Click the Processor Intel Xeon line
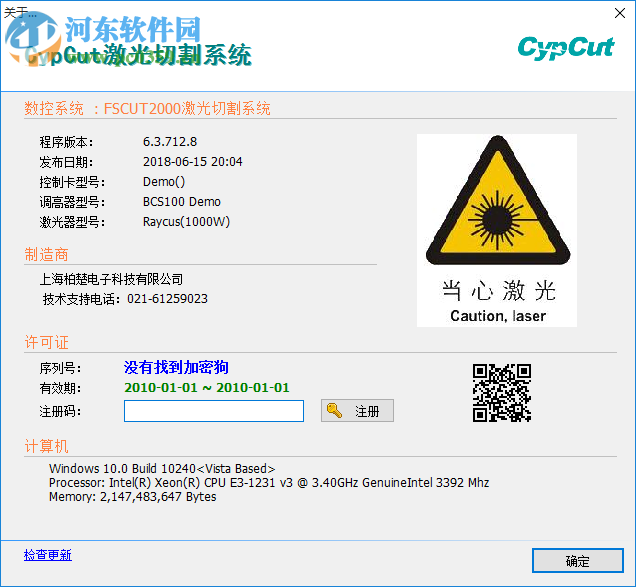The width and height of the screenshot is (636, 587). tap(269, 483)
